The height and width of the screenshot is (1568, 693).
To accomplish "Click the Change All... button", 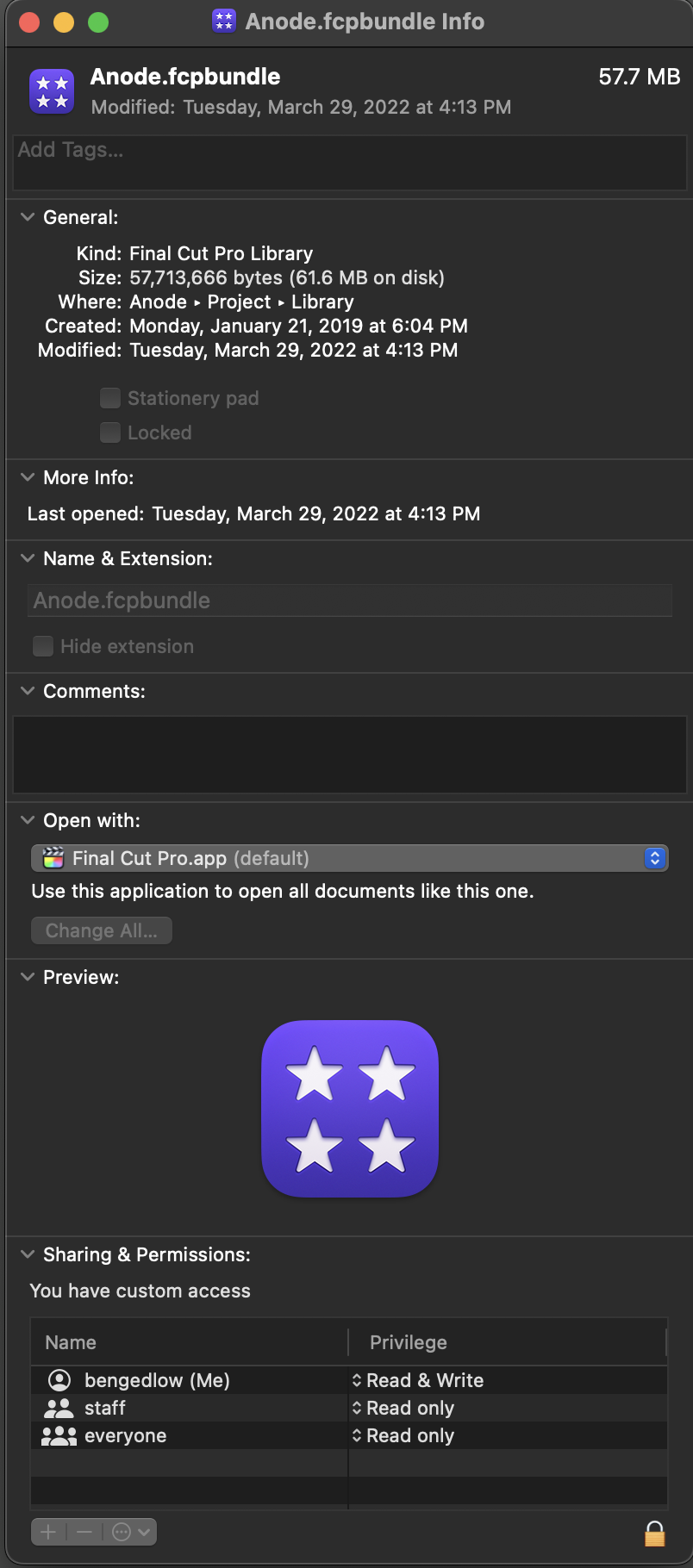I will click(x=102, y=930).
